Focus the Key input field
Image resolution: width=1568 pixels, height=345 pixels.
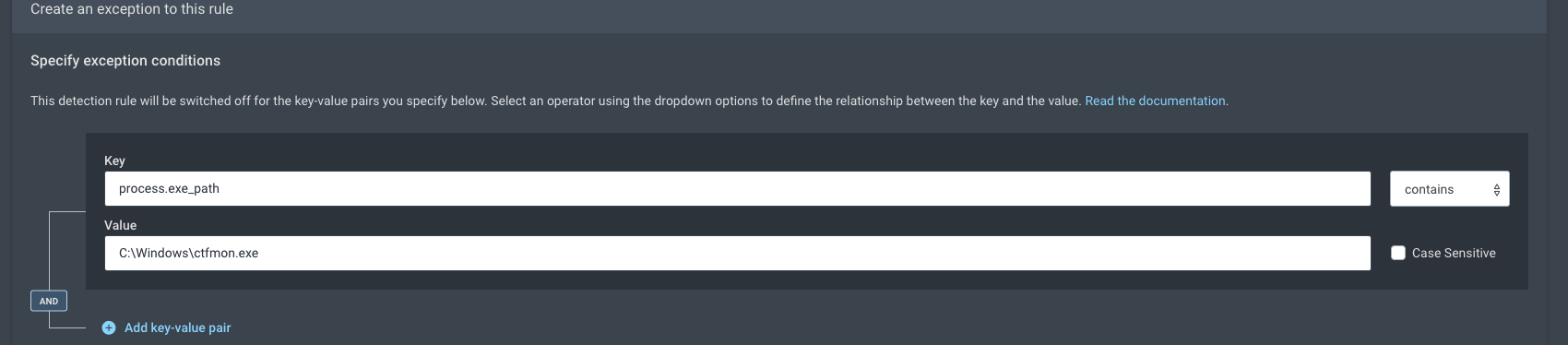(737, 188)
